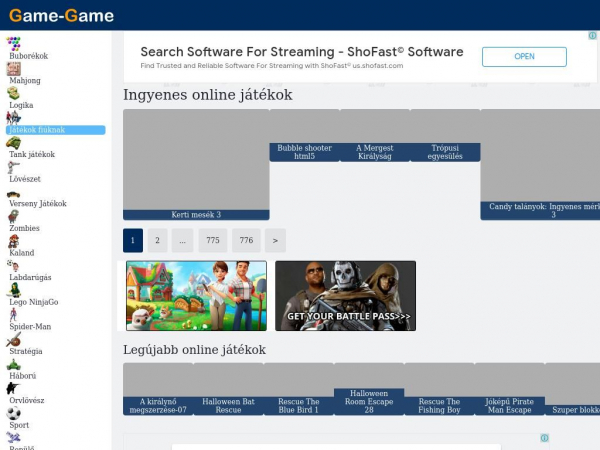Screen dimensions: 600x450
Task: Jump to page 776 in pagination
Action: (246, 240)
